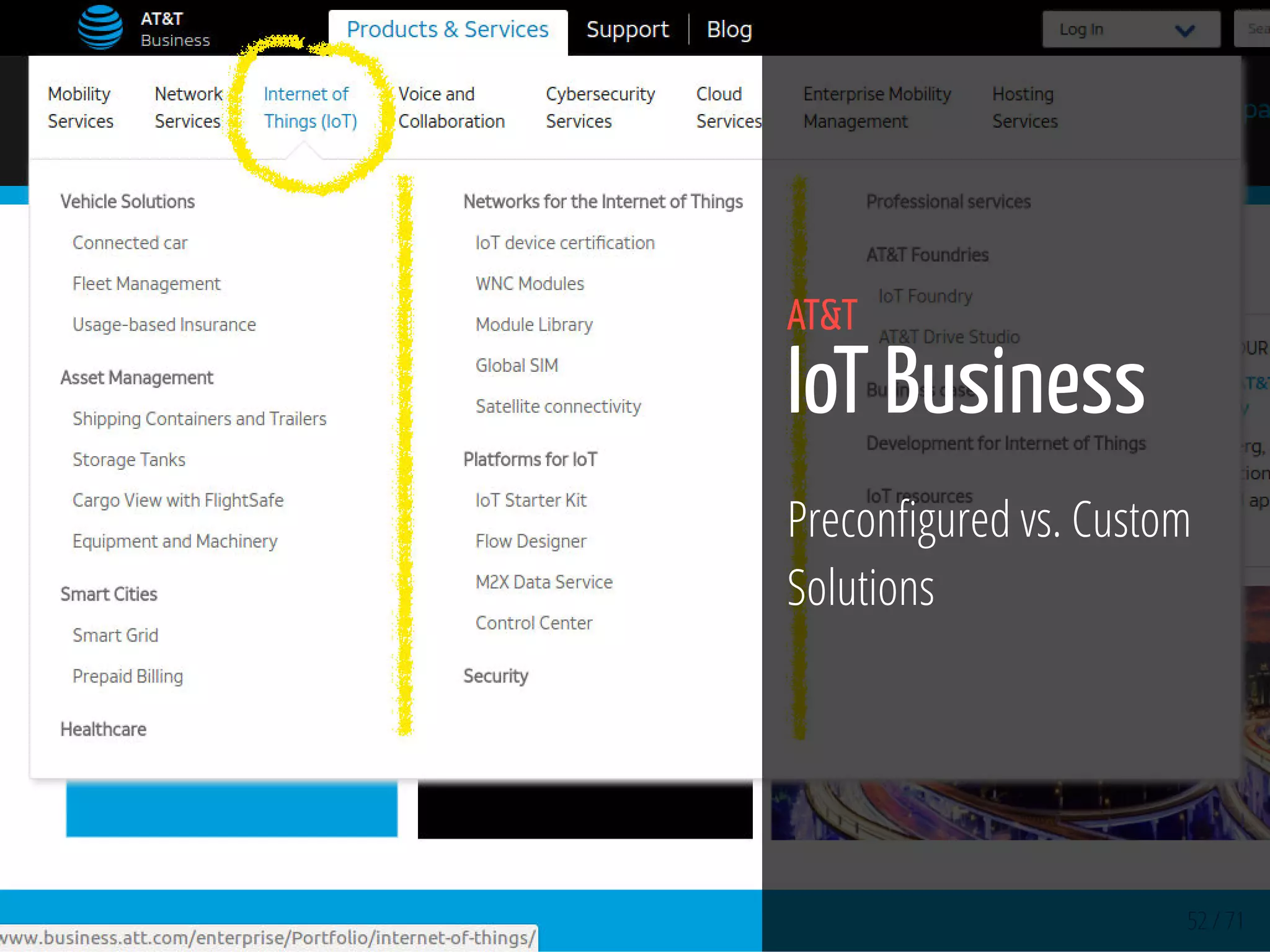Open Healthcare heading link

[103, 729]
